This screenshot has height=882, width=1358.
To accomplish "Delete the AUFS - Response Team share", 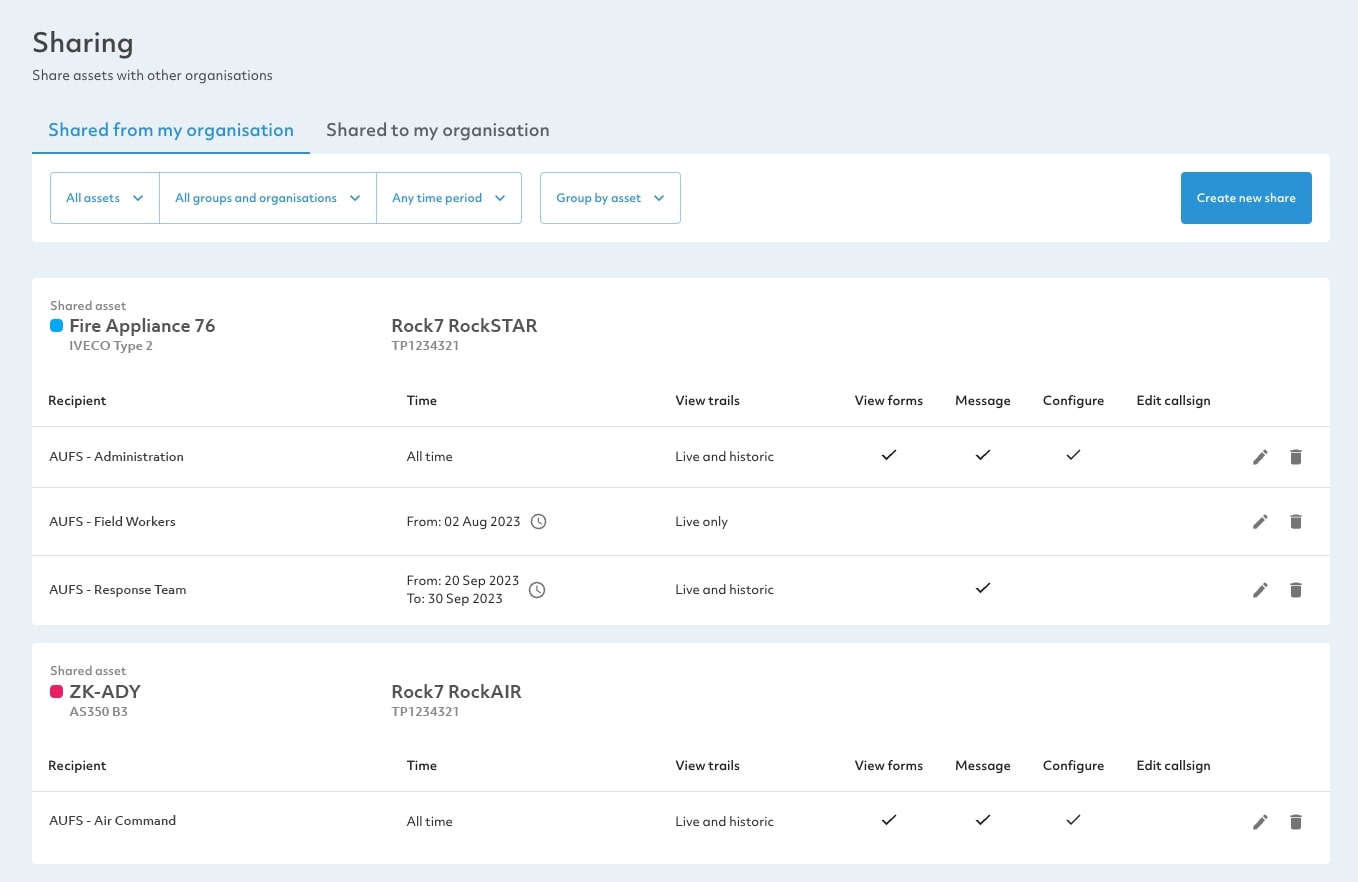I will pyautogui.click(x=1296, y=590).
